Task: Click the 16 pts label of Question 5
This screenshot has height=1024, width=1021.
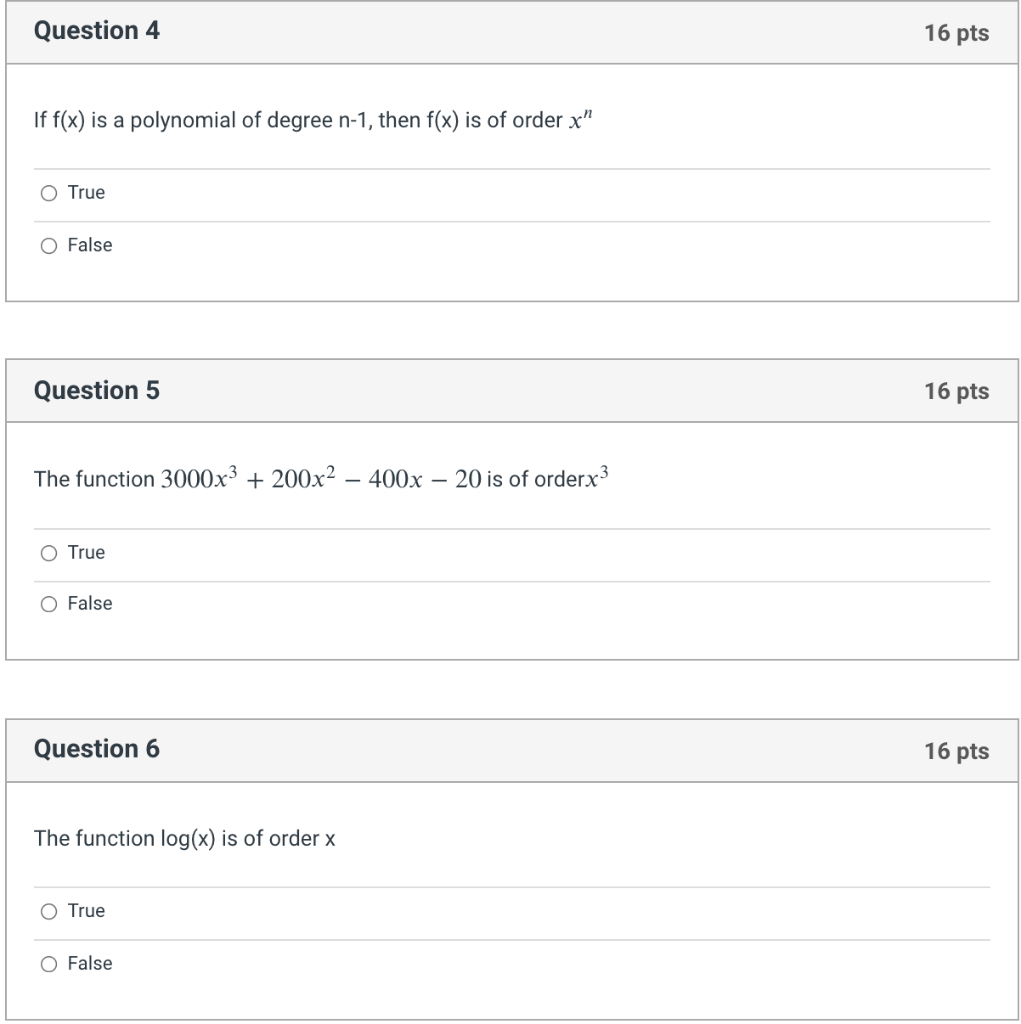Action: 956,391
